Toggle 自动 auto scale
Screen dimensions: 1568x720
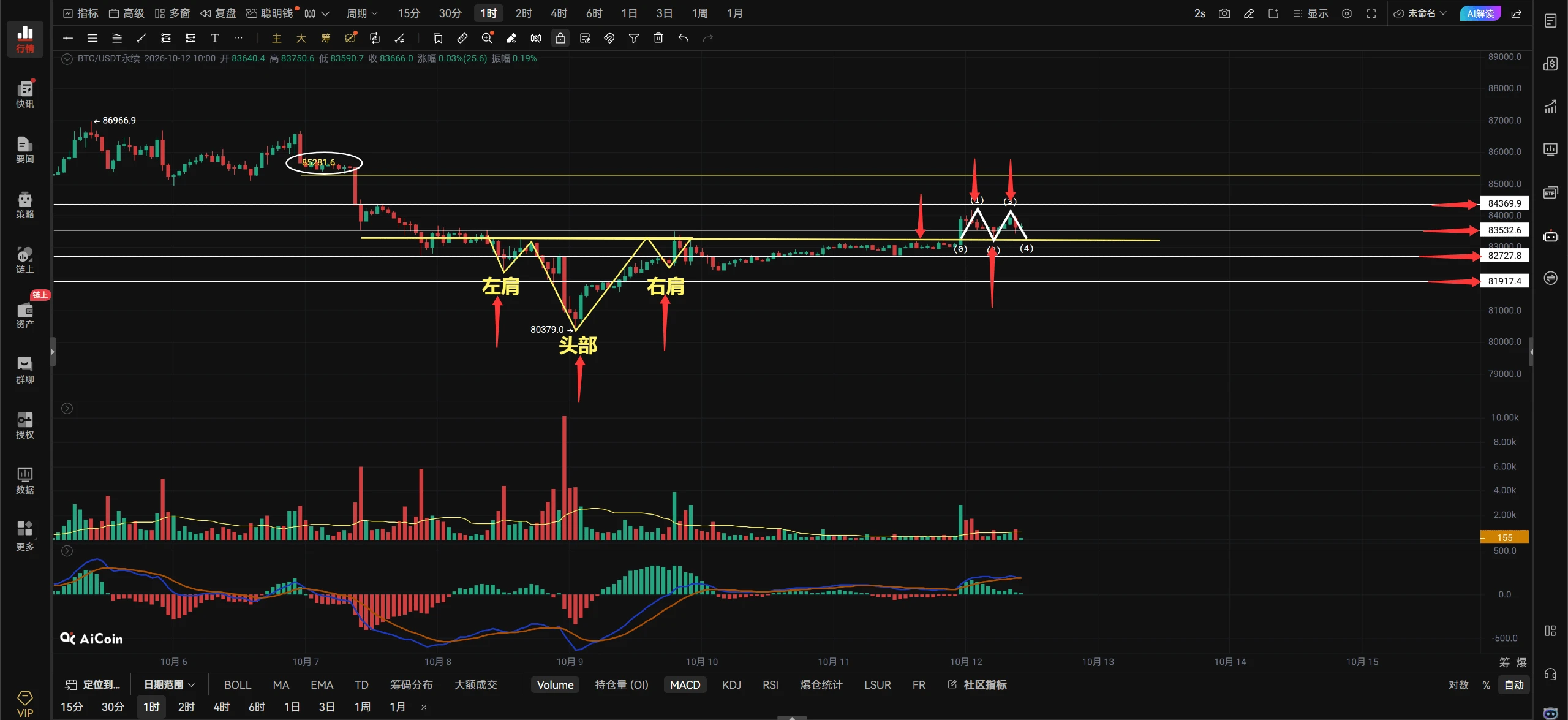click(x=1513, y=684)
